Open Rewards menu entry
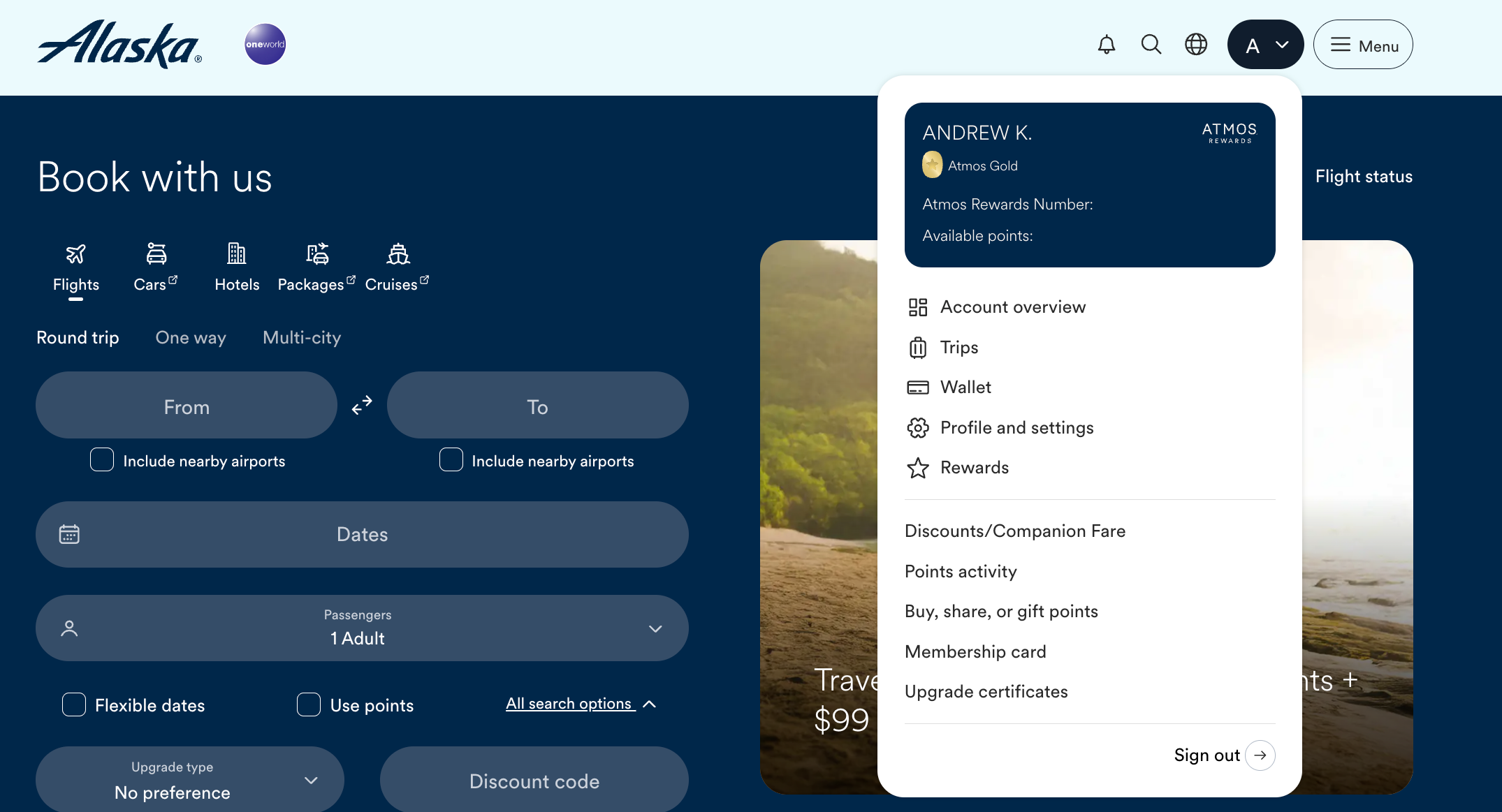This screenshot has height=812, width=1502. pyautogui.click(x=975, y=468)
